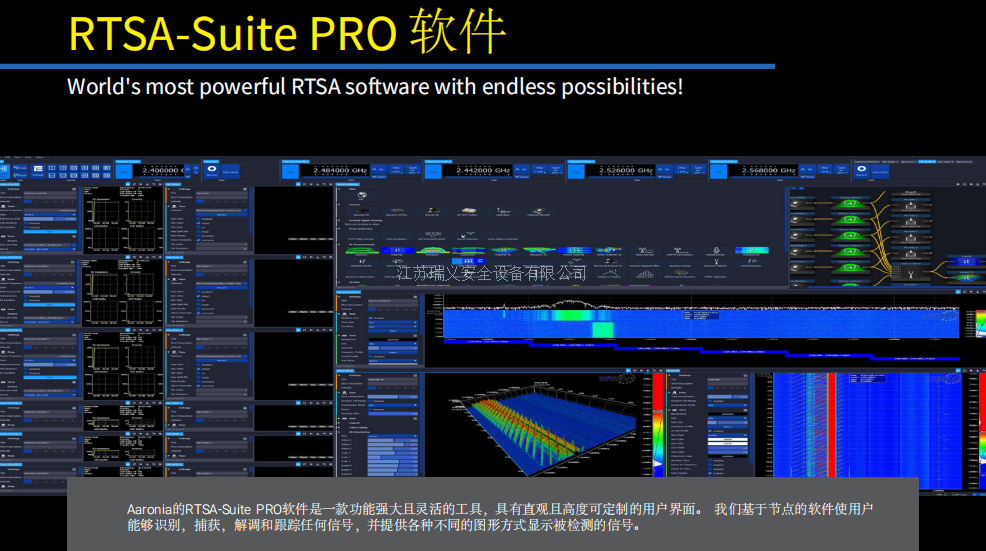Open the Setup menu
The width and height of the screenshot is (986, 551).
pyautogui.click(x=40, y=157)
